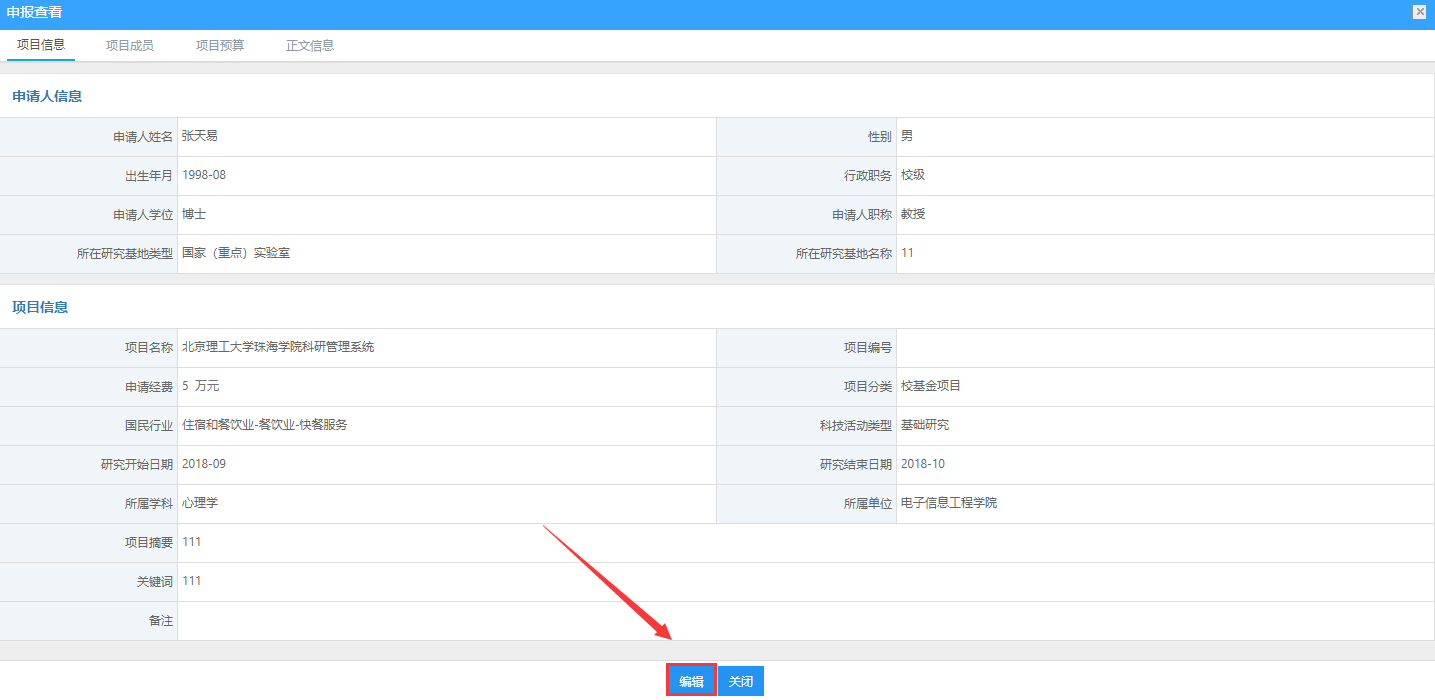Open the 项目预算 tab
The height and width of the screenshot is (700, 1435).
coord(220,45)
